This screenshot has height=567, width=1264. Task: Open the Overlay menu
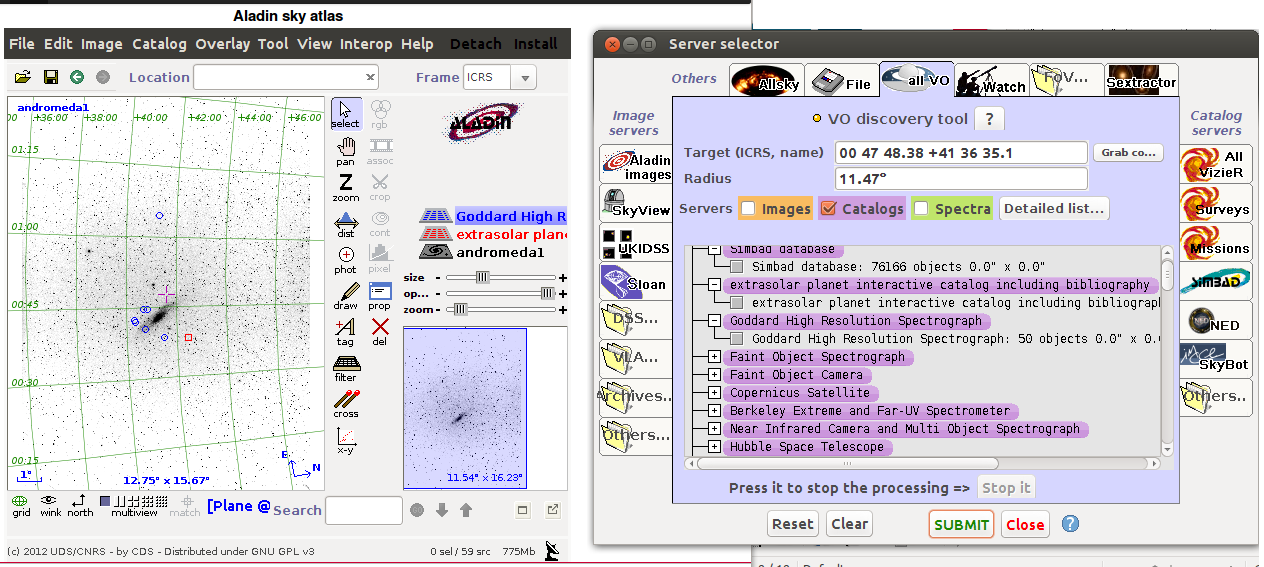click(222, 44)
